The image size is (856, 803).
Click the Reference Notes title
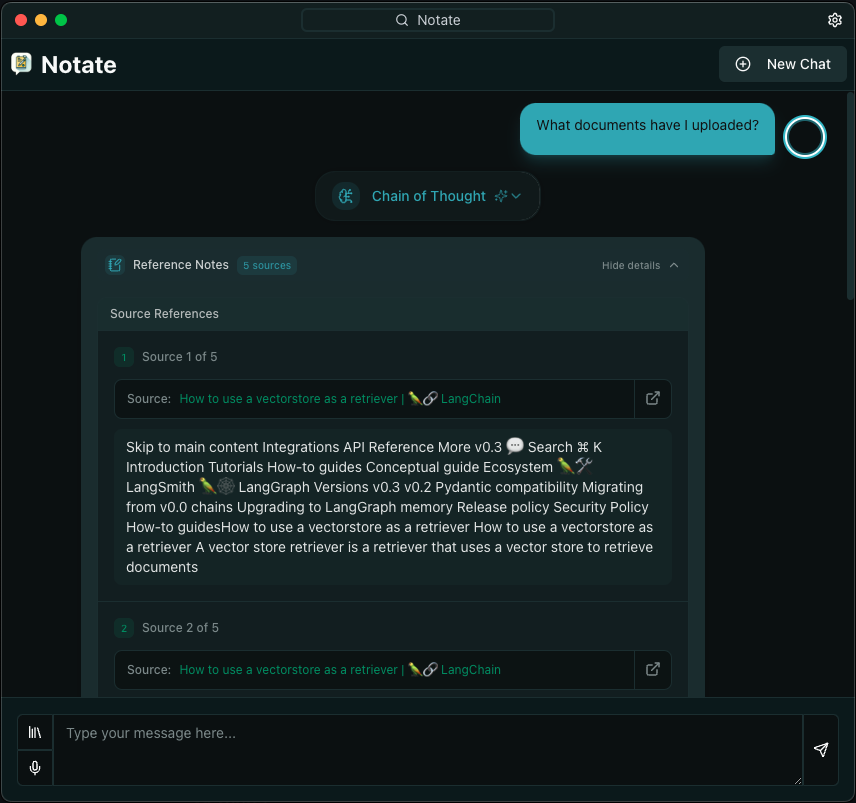[x=181, y=265]
